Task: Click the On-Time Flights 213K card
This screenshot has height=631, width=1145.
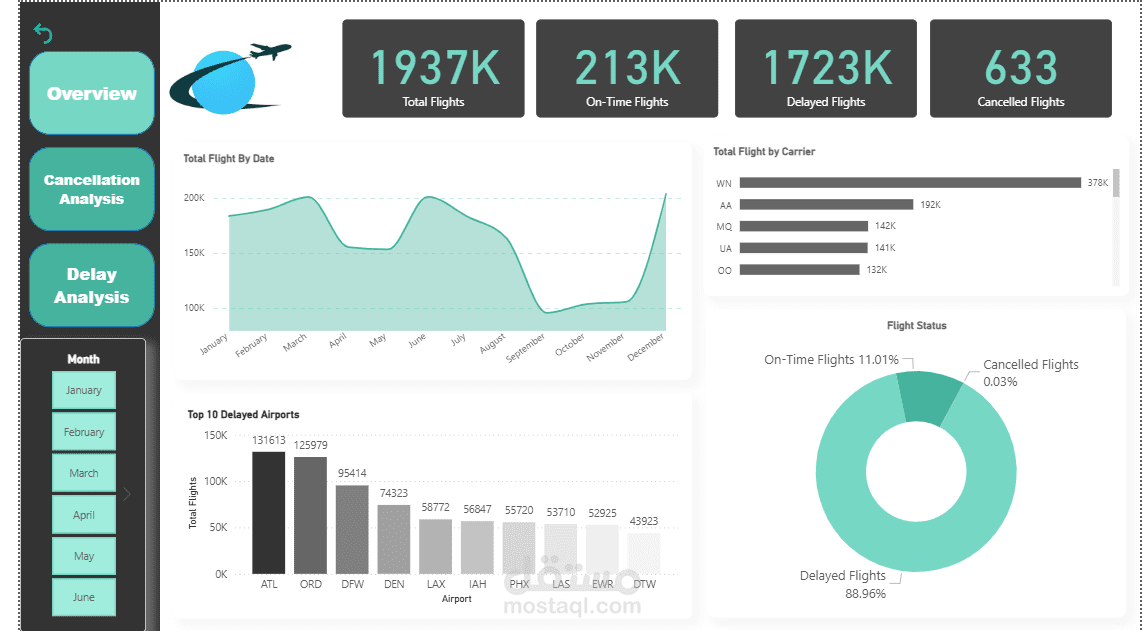Action: pos(627,69)
